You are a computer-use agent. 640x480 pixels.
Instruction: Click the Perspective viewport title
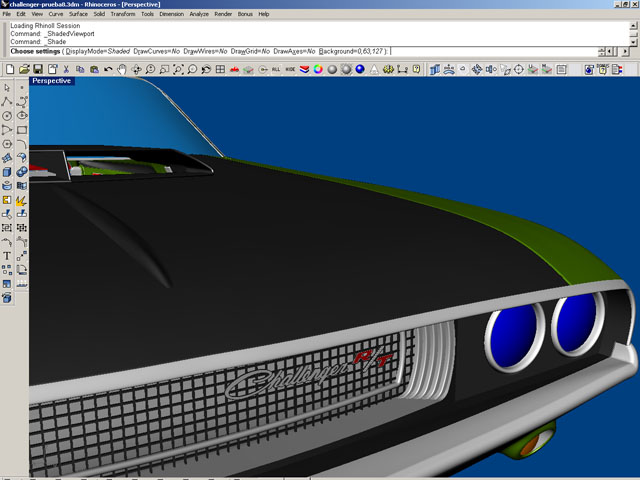click(x=51, y=81)
